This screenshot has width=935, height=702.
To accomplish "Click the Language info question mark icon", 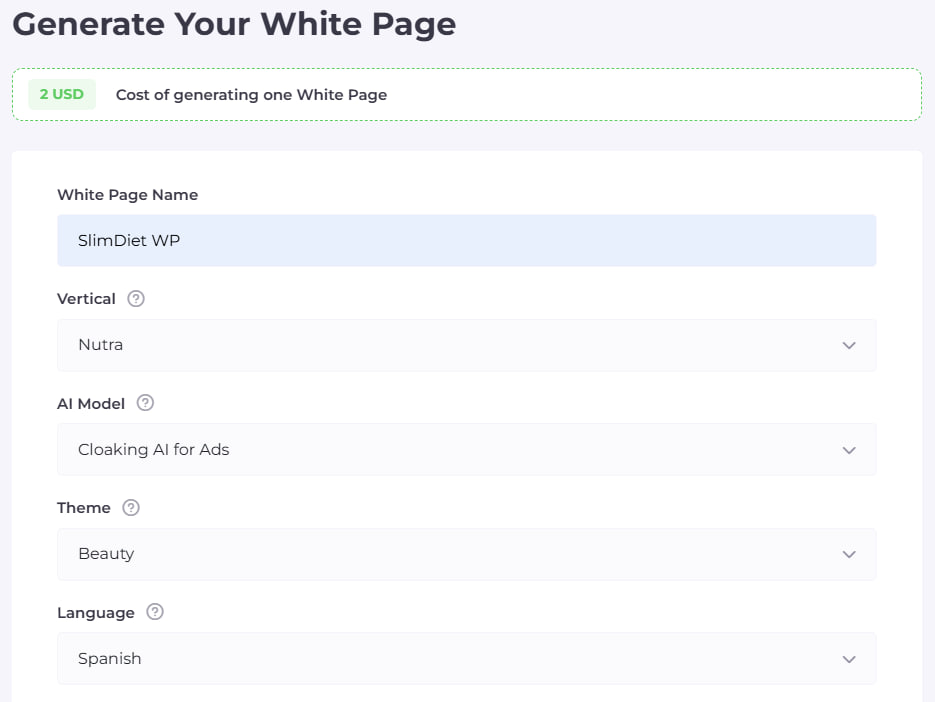I will (155, 612).
